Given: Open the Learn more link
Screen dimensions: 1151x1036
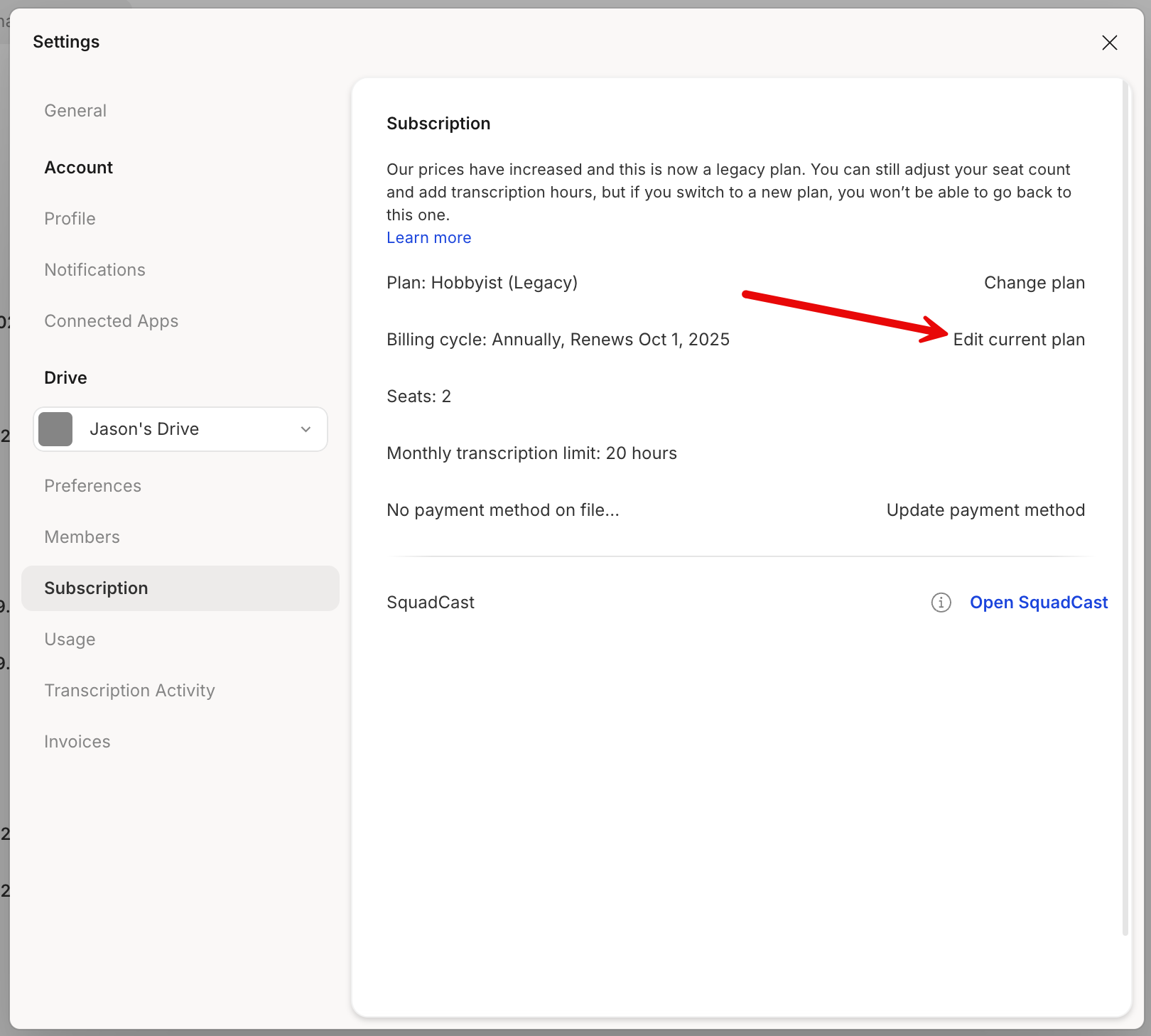Looking at the screenshot, I should pyautogui.click(x=428, y=237).
